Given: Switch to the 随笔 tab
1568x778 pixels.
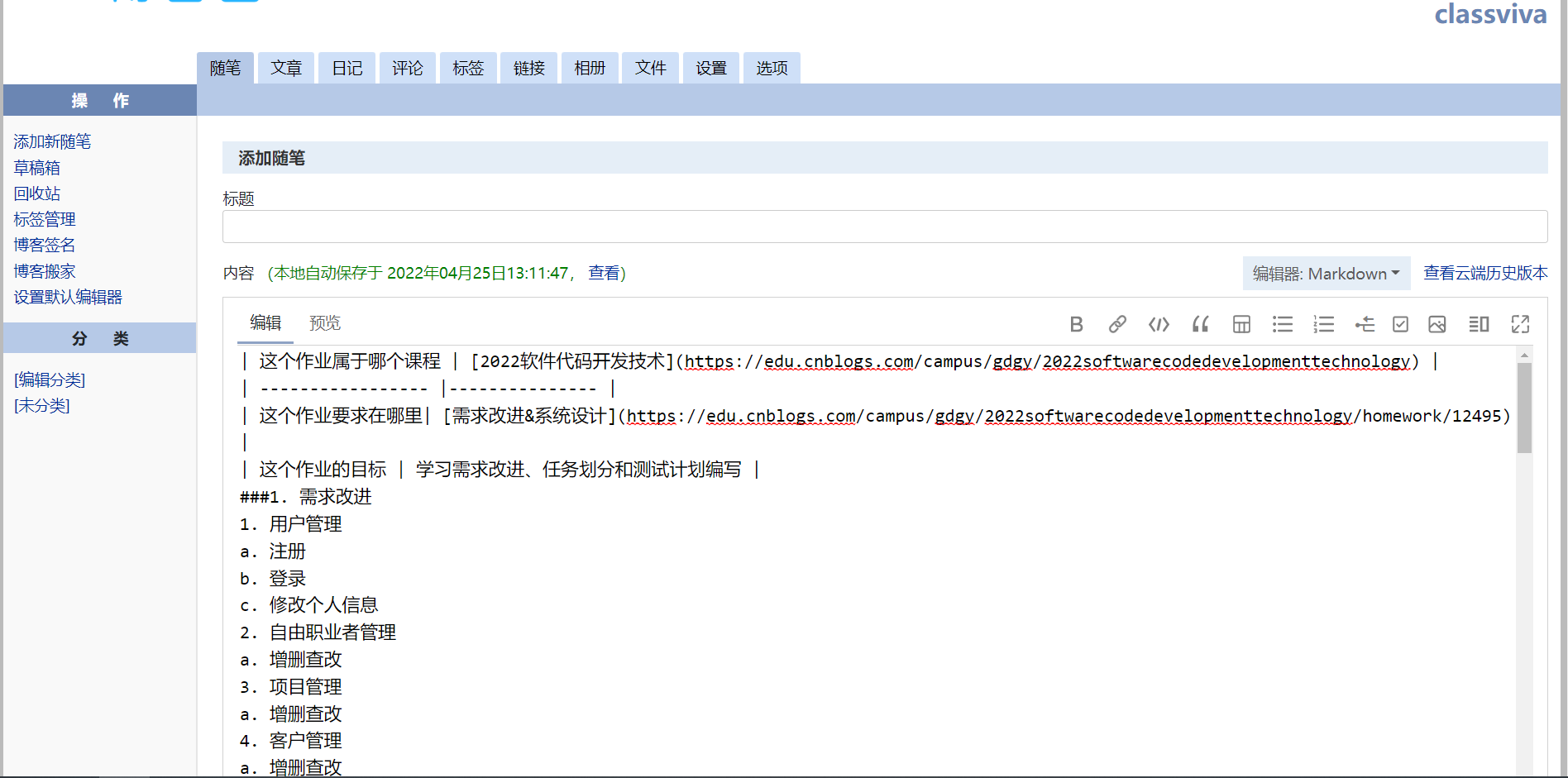Looking at the screenshot, I should click(225, 68).
